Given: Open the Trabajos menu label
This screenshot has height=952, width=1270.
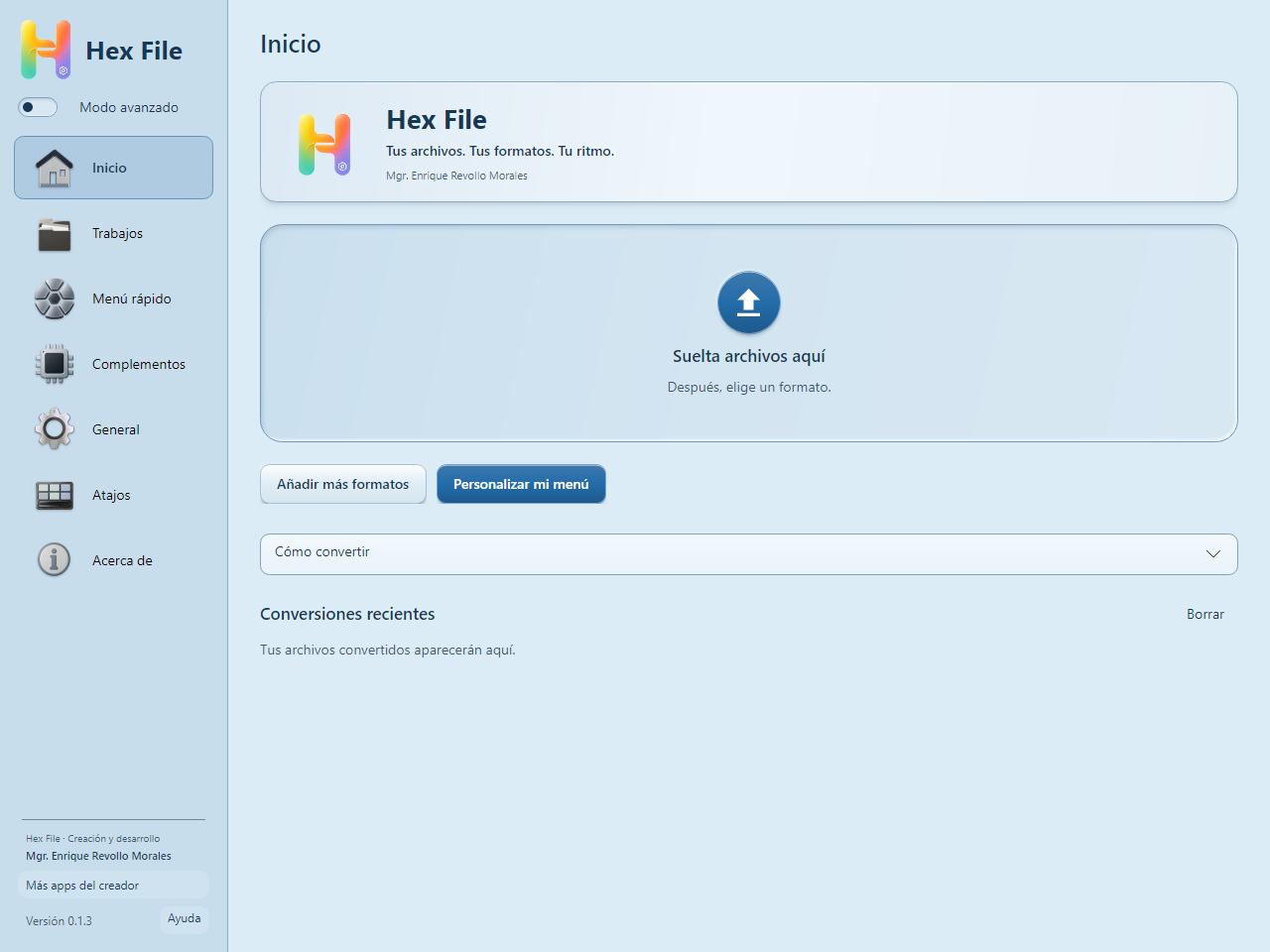Looking at the screenshot, I should 117,233.
